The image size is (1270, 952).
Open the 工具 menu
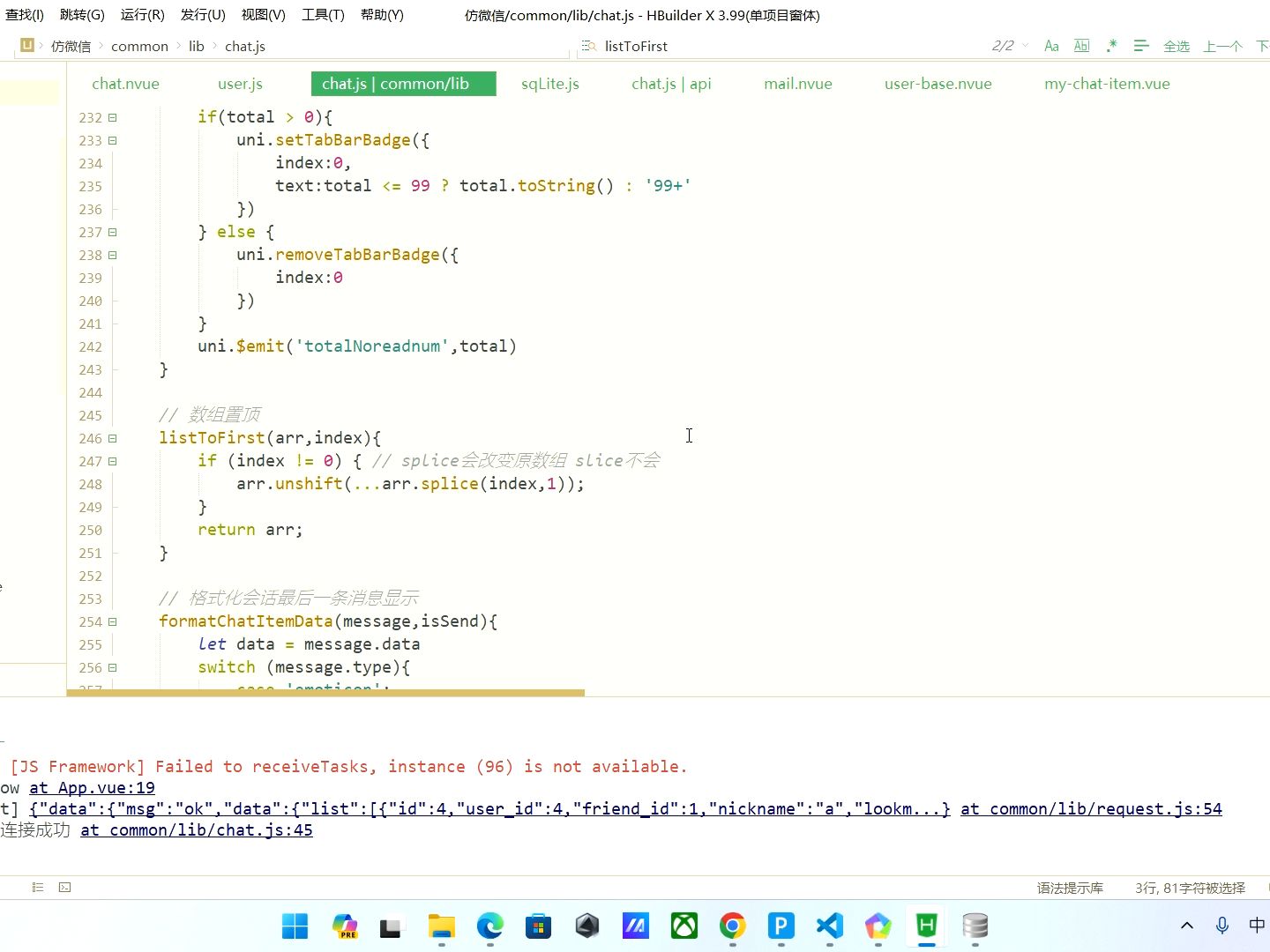[323, 15]
